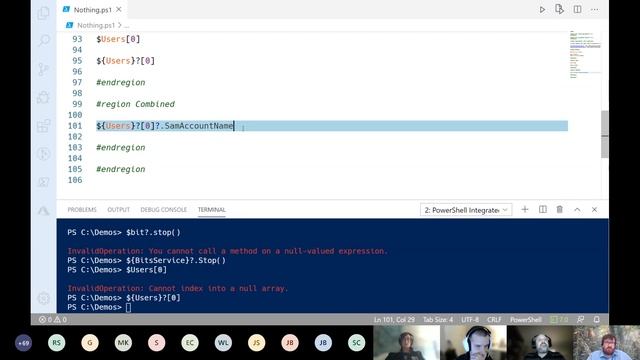Open the Search view in the activity bar
Image resolution: width=640 pixels, height=360 pixels.
(x=43, y=40)
